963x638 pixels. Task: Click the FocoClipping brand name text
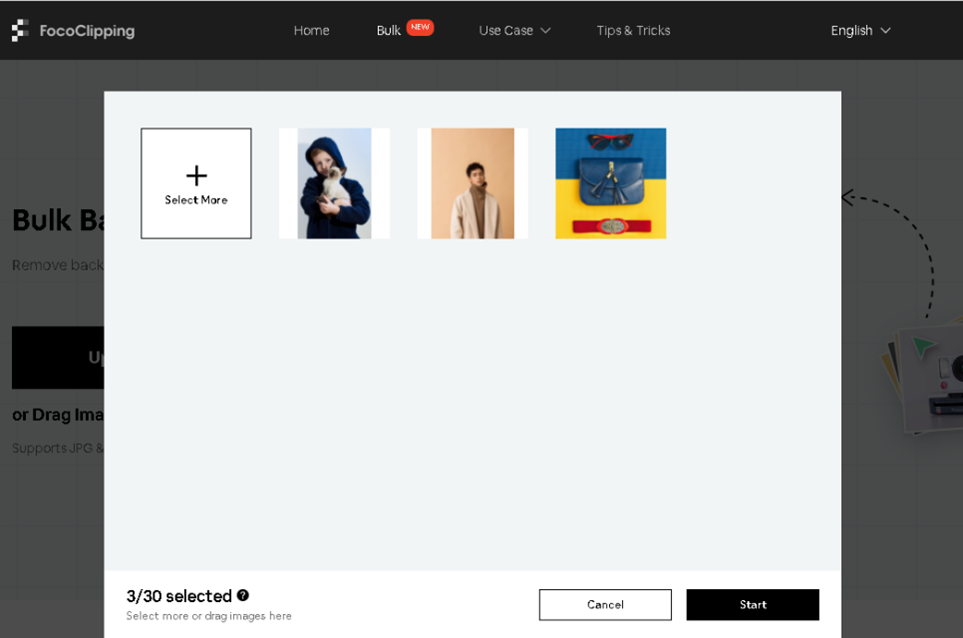[87, 31]
